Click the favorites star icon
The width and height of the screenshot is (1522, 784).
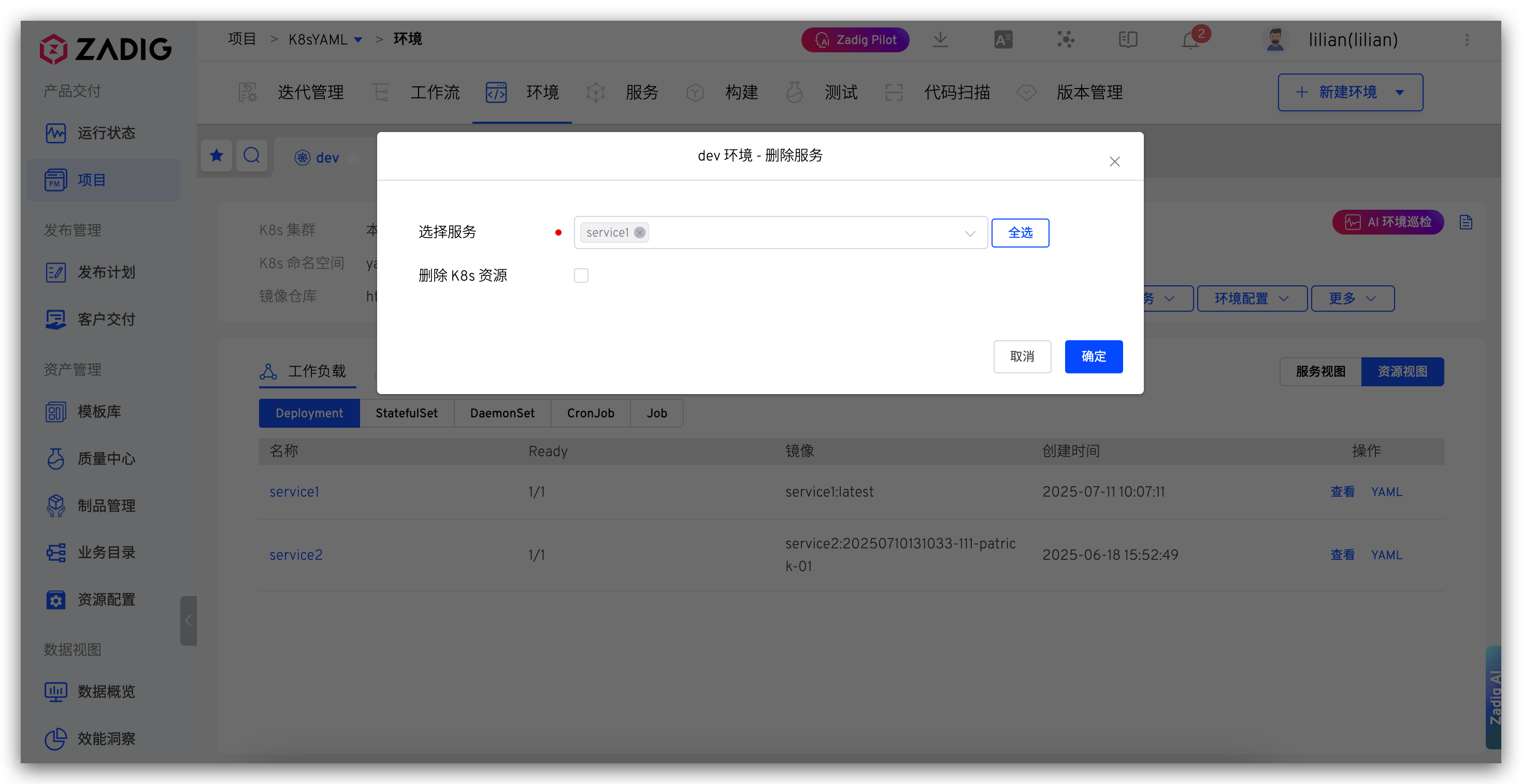pyautogui.click(x=216, y=155)
